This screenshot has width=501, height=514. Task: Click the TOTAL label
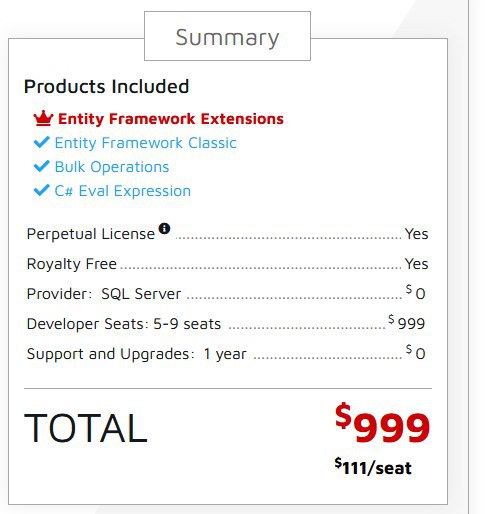pyautogui.click(x=86, y=428)
